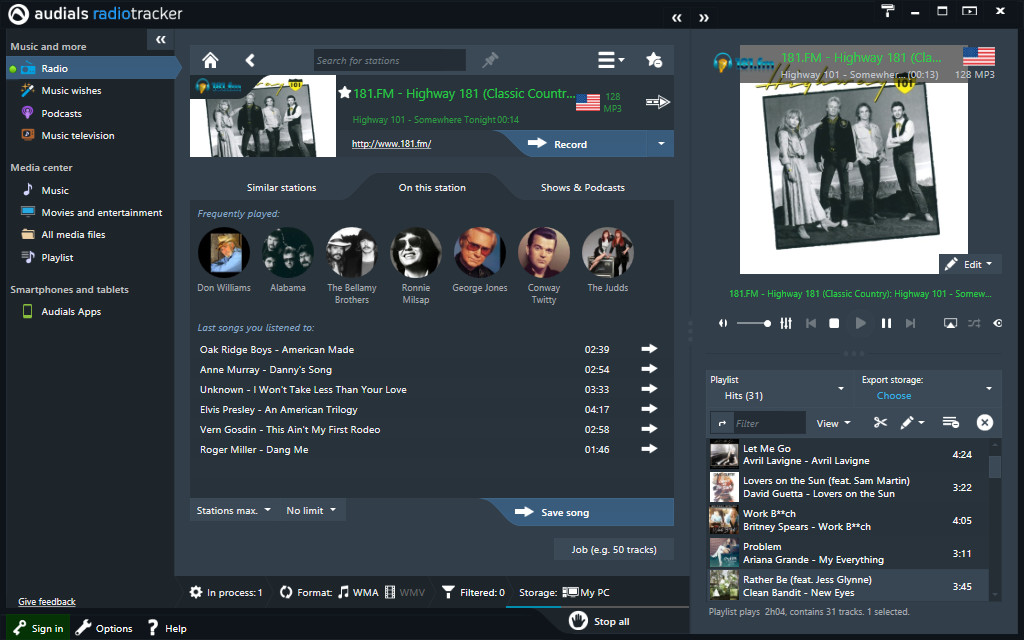Click the arrow next to Oak Ridge Boys song
The image size is (1024, 640).
coord(649,349)
